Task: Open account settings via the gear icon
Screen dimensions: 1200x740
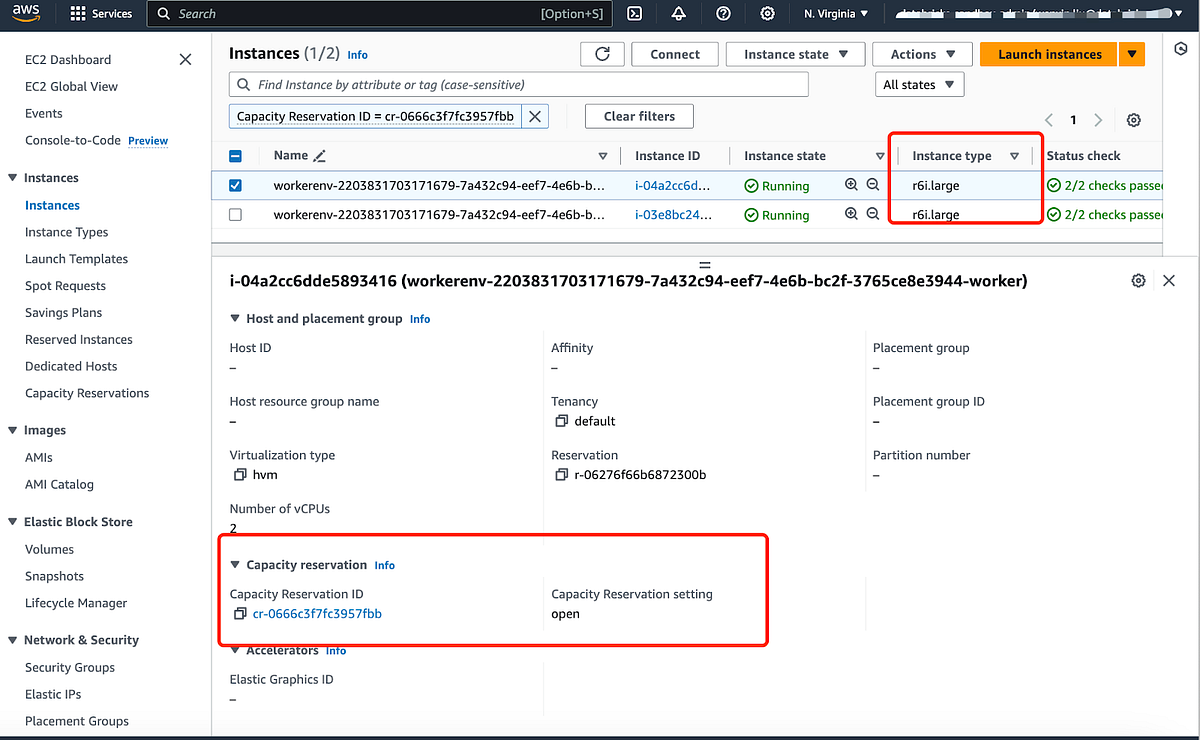Action: (766, 14)
